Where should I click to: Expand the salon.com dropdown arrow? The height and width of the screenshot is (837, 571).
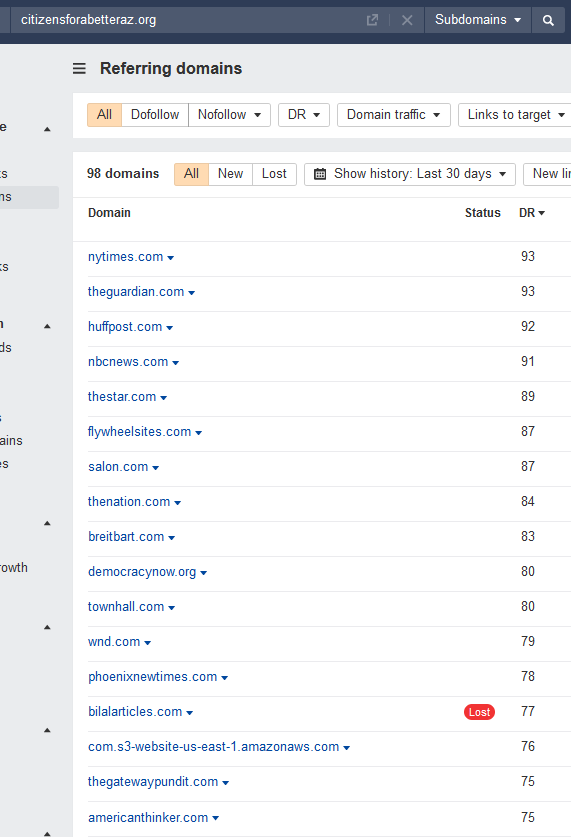point(156,468)
